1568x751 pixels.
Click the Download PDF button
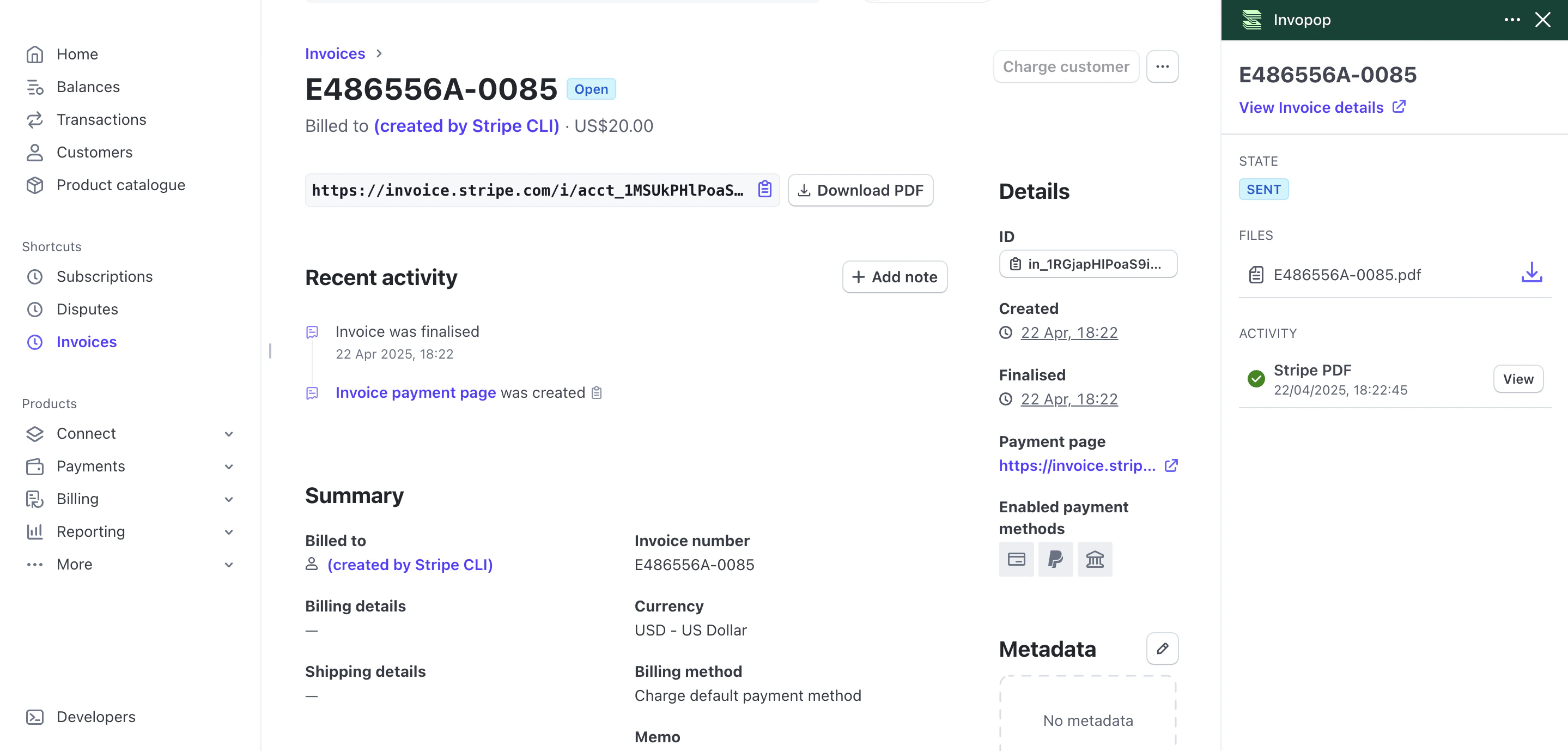(x=860, y=190)
